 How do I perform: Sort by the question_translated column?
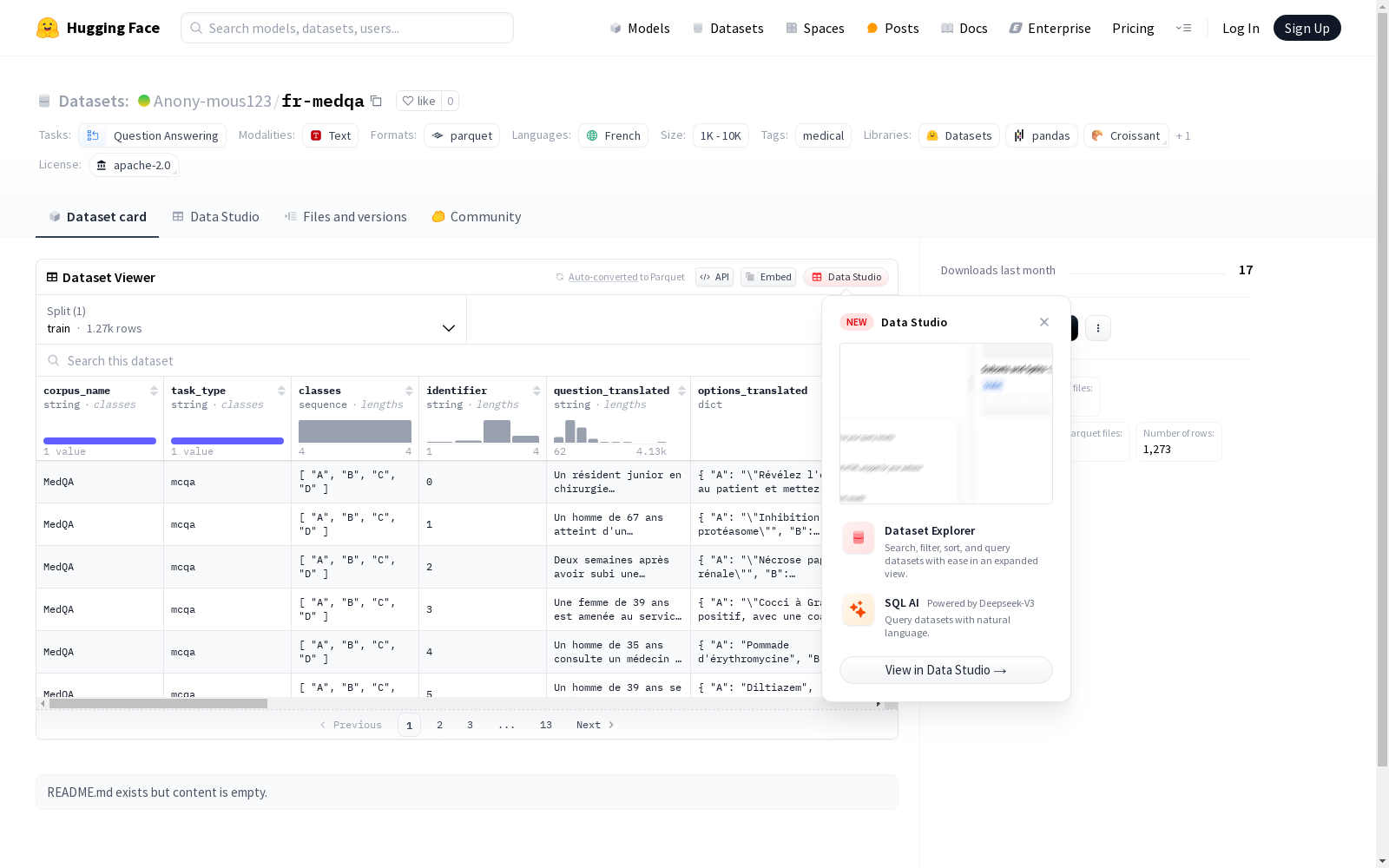(681, 391)
